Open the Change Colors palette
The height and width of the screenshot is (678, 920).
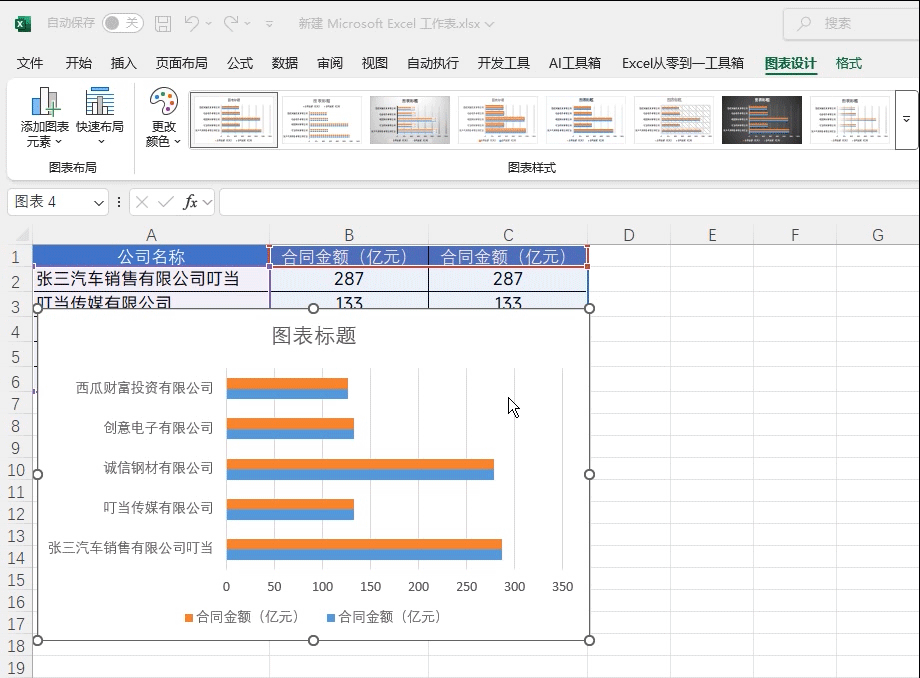click(x=163, y=118)
